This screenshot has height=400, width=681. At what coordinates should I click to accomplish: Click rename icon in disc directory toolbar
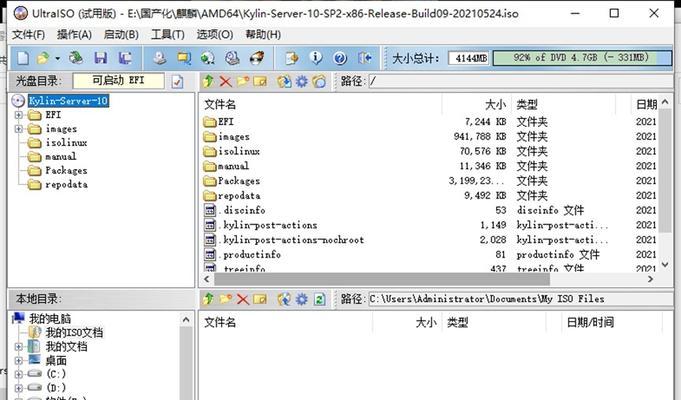tap(260, 81)
